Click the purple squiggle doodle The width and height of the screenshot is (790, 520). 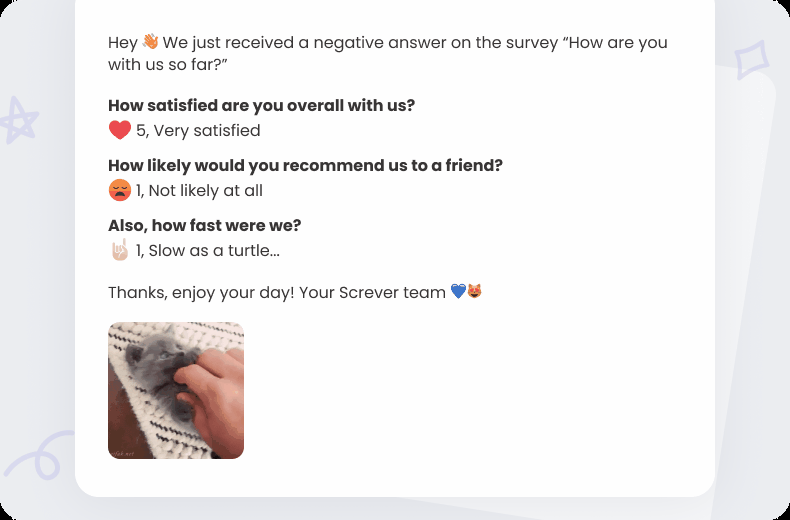click(40, 455)
